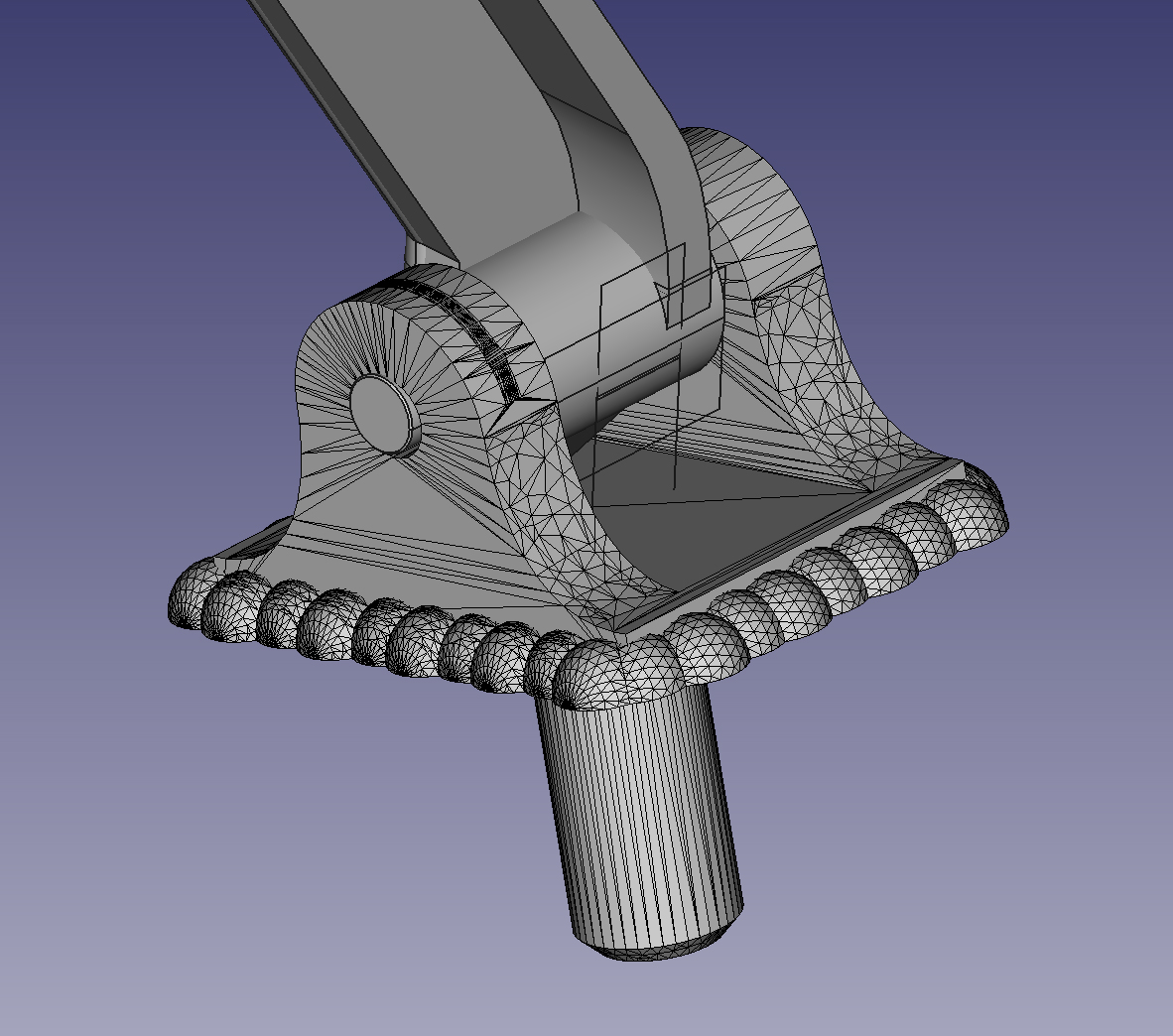Select the ribbed cylindrical post under the base
This screenshot has height=1036, width=1173.
click(x=642, y=821)
